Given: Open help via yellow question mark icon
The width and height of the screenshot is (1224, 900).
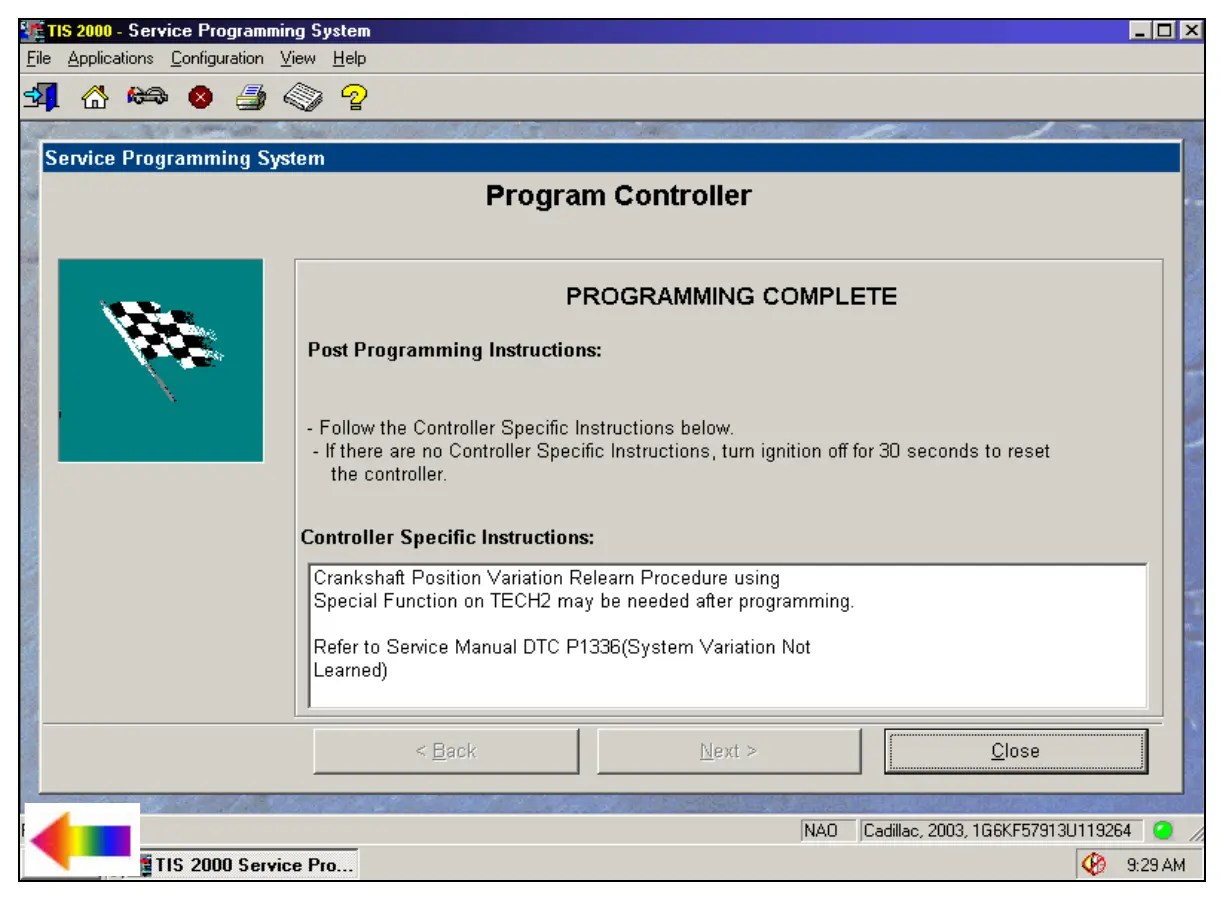Looking at the screenshot, I should pyautogui.click(x=354, y=97).
